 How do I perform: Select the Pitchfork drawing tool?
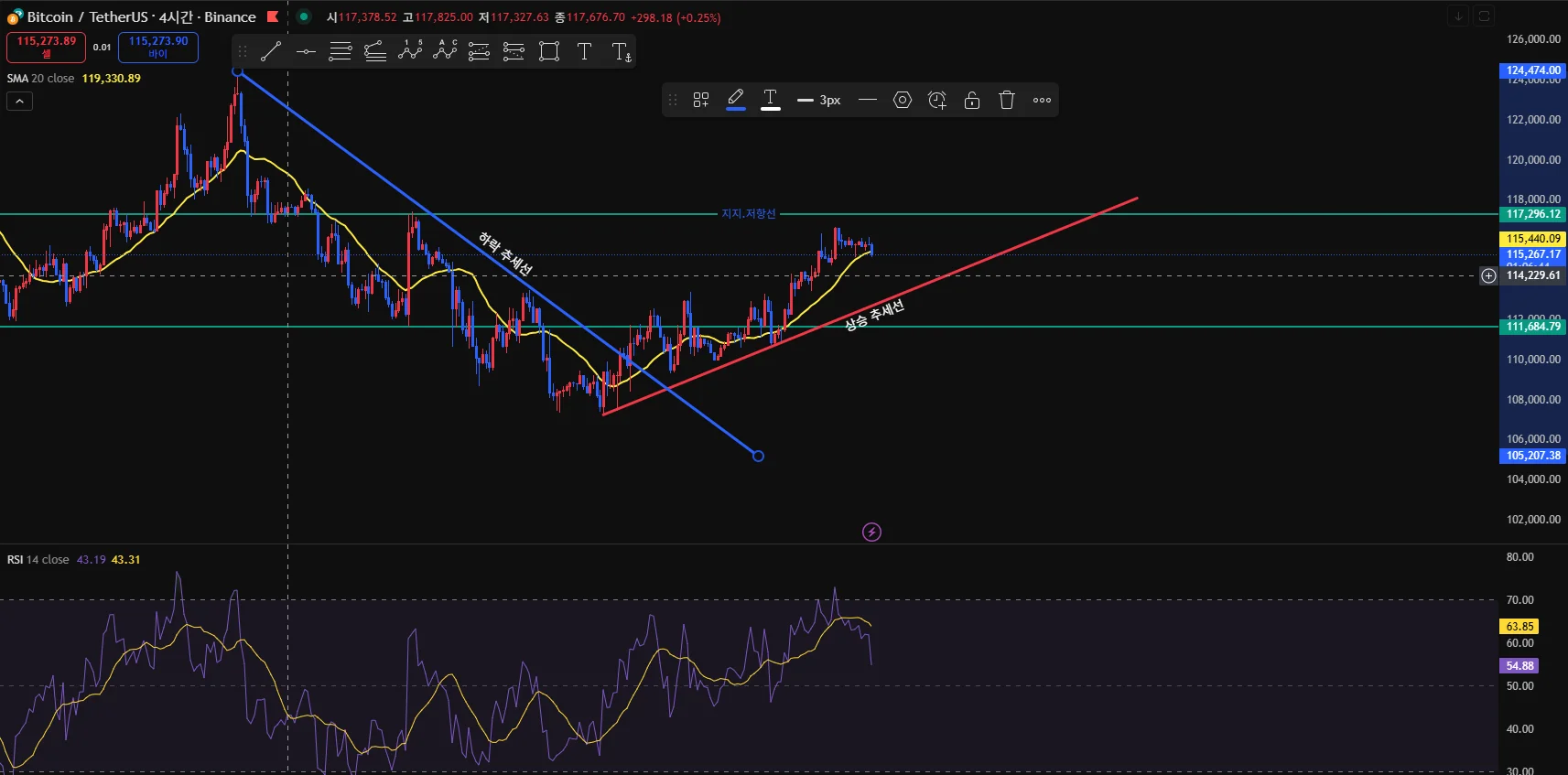[375, 51]
